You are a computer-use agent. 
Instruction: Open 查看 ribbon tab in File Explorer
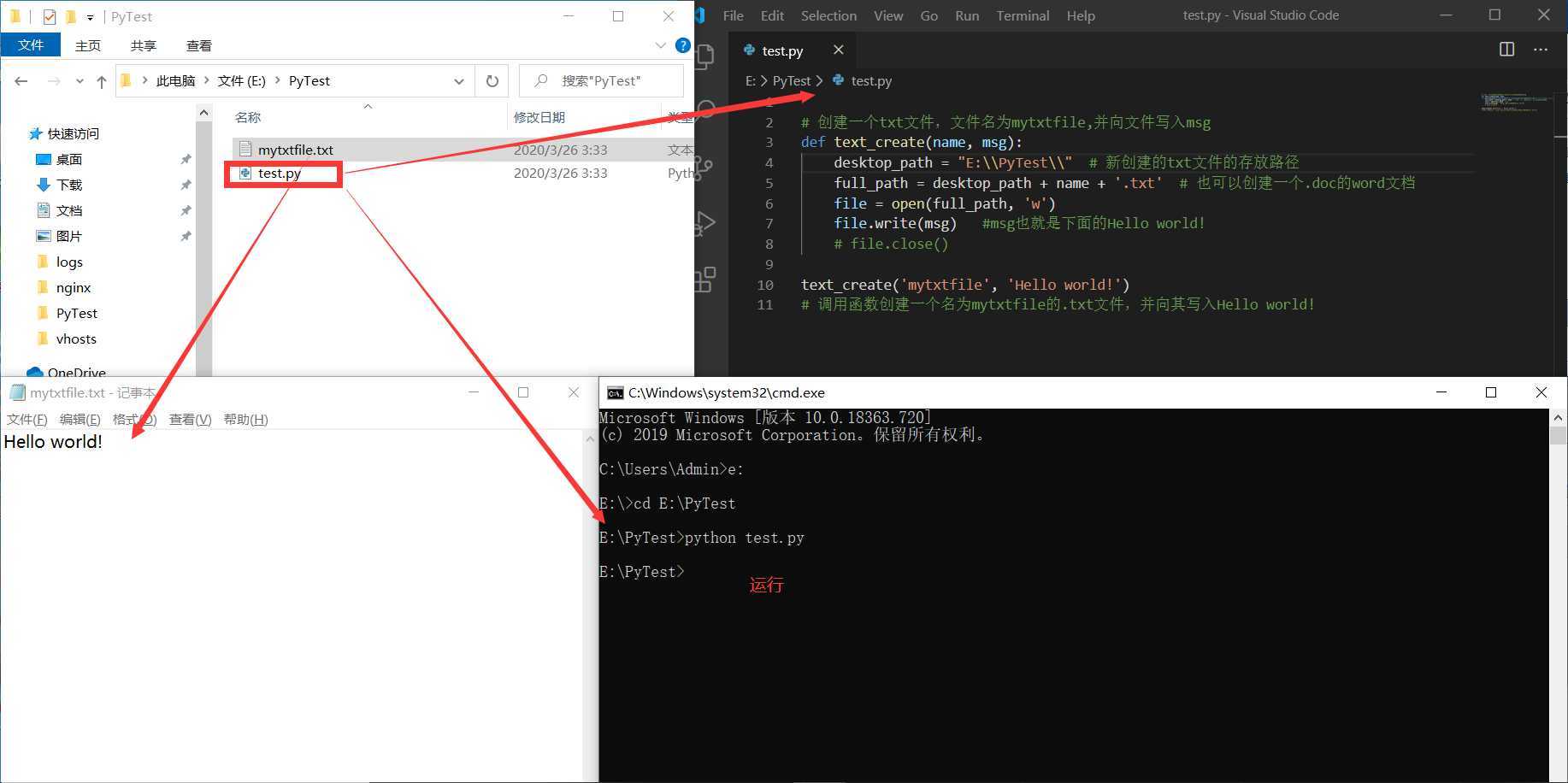198,45
